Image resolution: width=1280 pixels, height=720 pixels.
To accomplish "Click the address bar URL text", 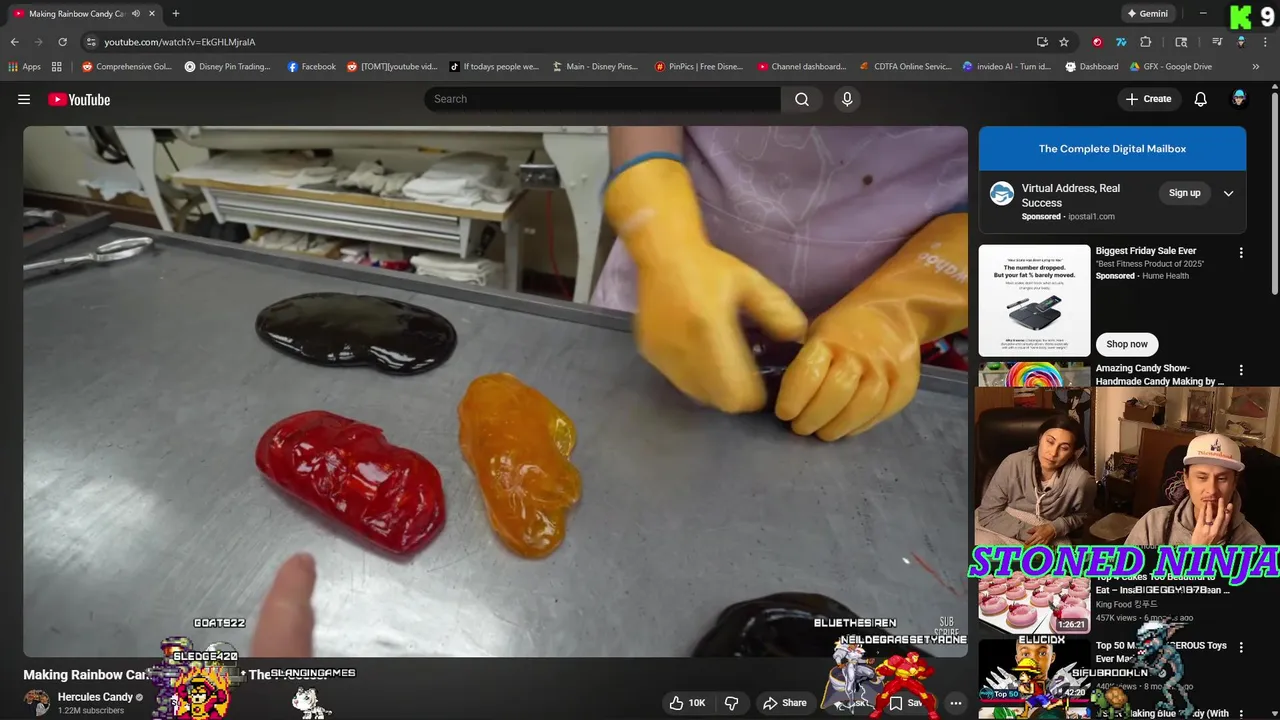I will point(180,42).
